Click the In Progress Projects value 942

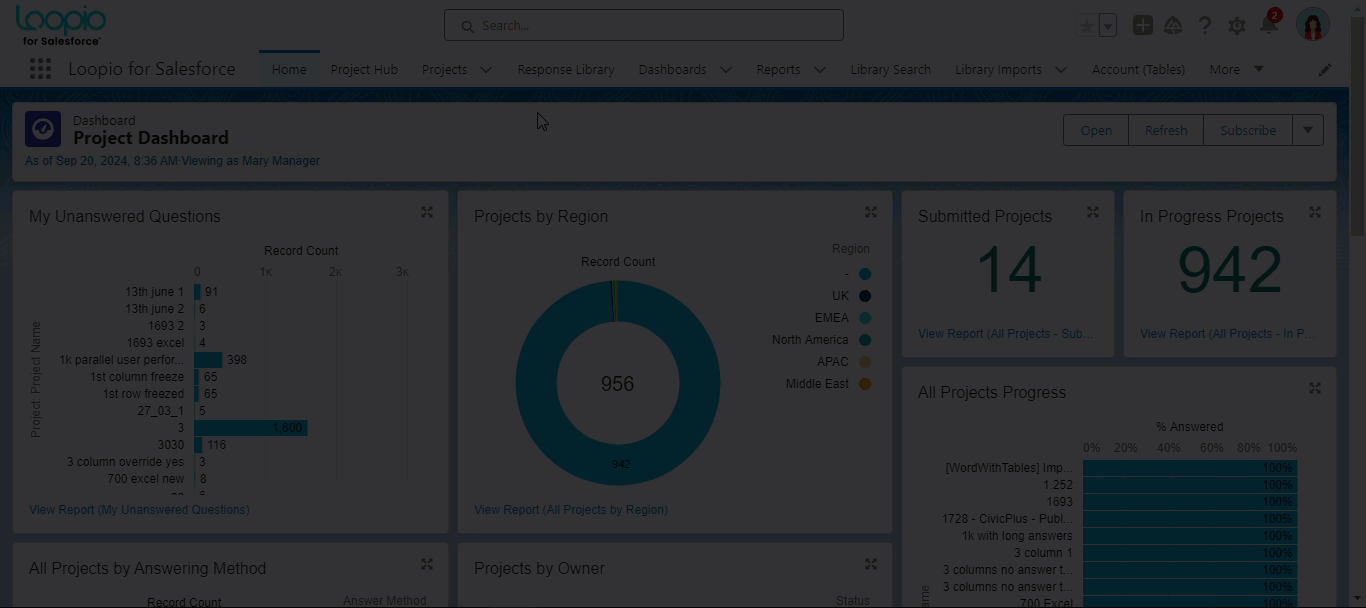coord(1230,270)
